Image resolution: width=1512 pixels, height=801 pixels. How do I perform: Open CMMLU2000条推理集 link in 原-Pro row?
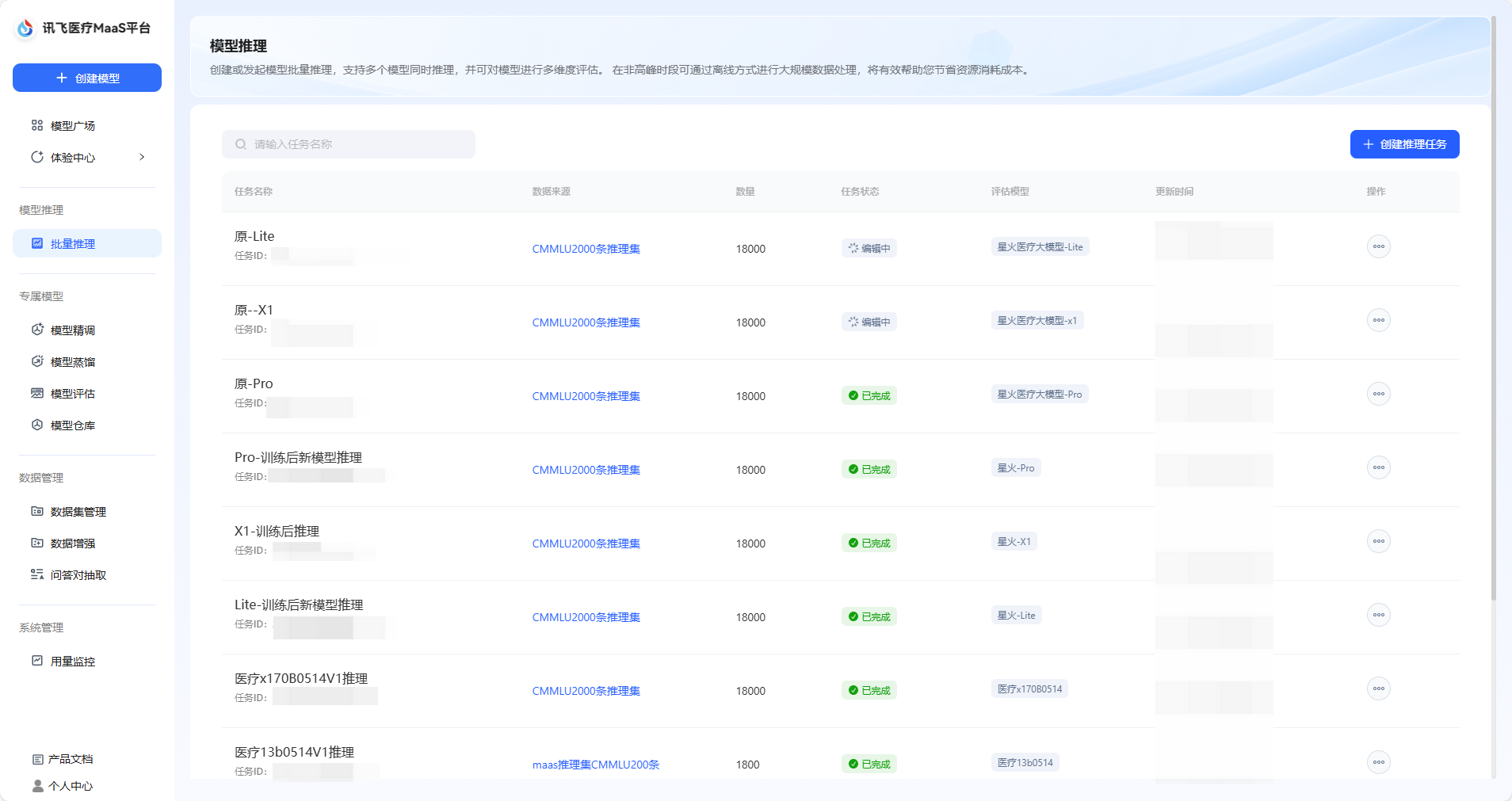tap(586, 396)
